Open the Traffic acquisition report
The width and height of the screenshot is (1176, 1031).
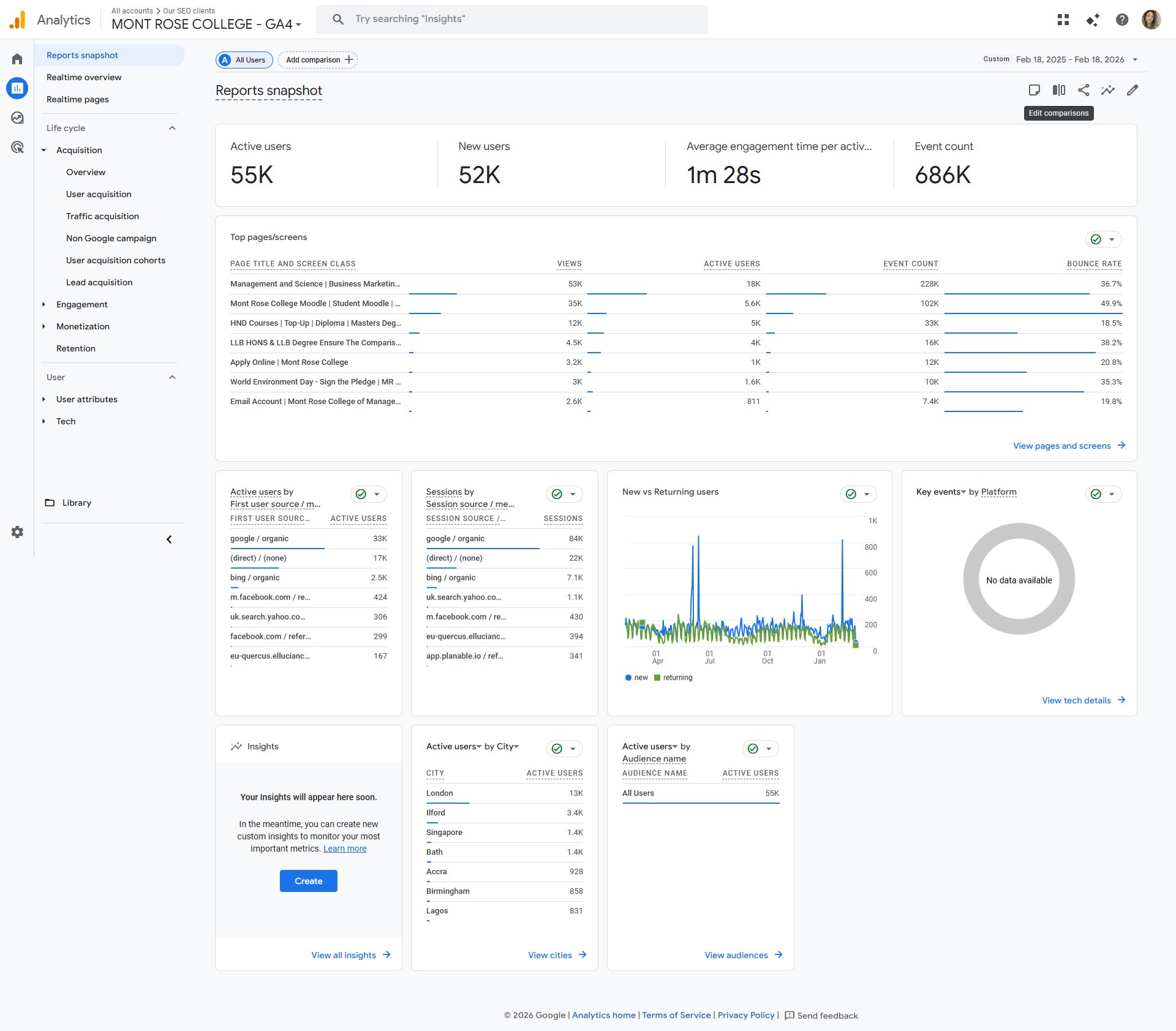(x=102, y=216)
